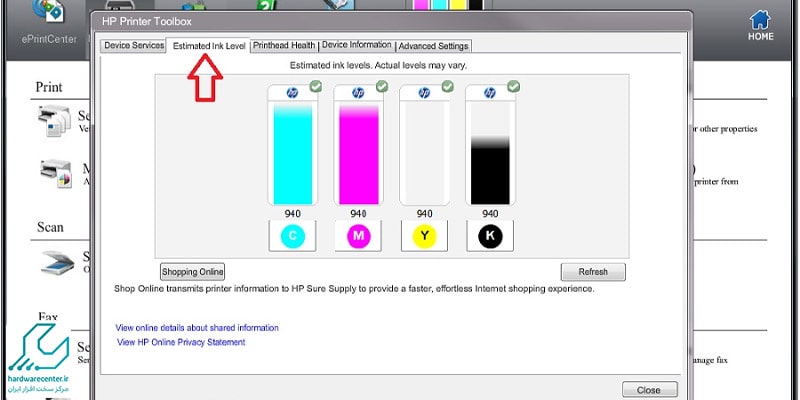Click the printer documents icon under Print

[54, 121]
